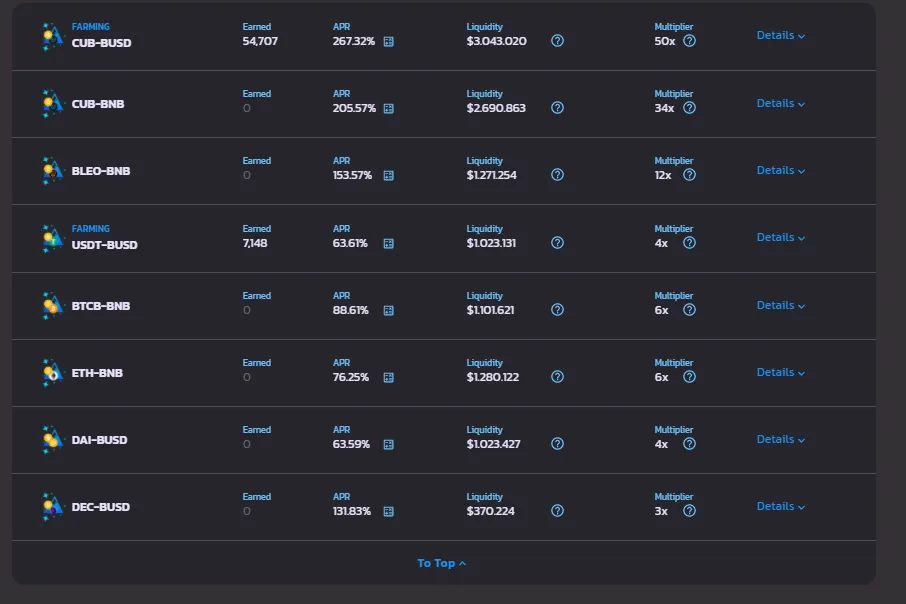Image resolution: width=906 pixels, height=604 pixels.
Task: Click the $2.690.863 liquidity value
Action: pyautogui.click(x=496, y=109)
